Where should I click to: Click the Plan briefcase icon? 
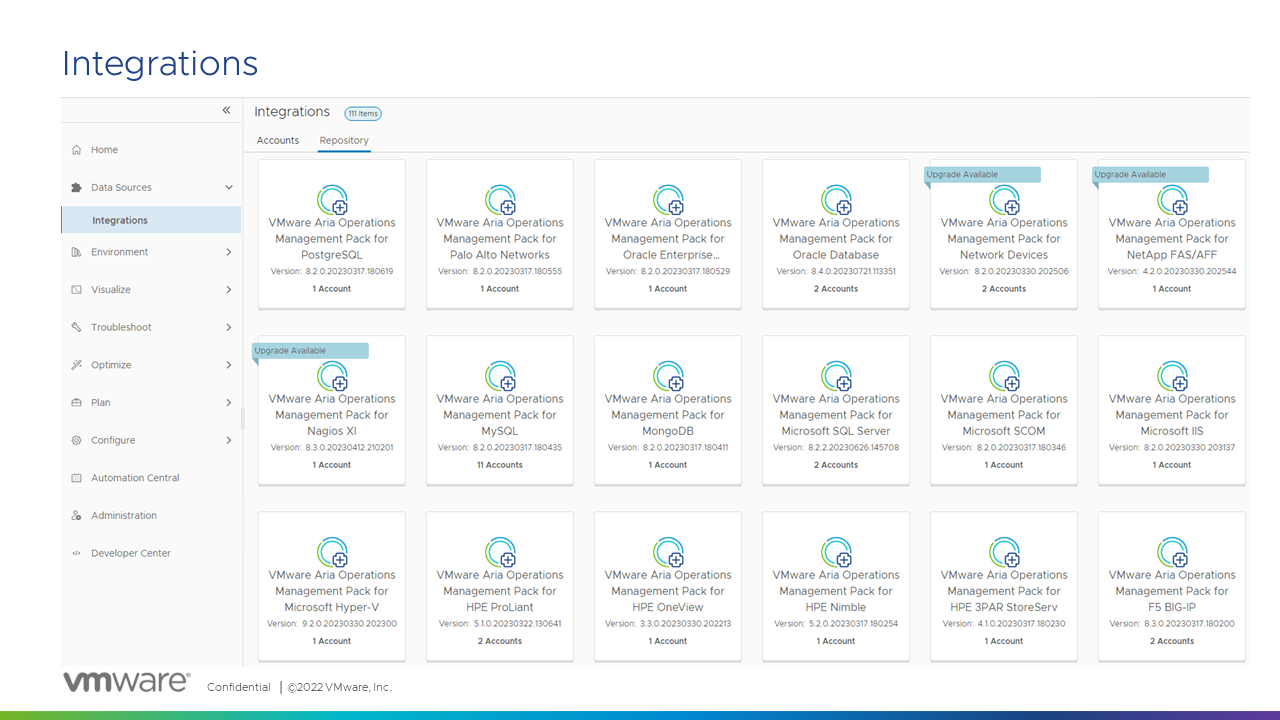click(77, 403)
